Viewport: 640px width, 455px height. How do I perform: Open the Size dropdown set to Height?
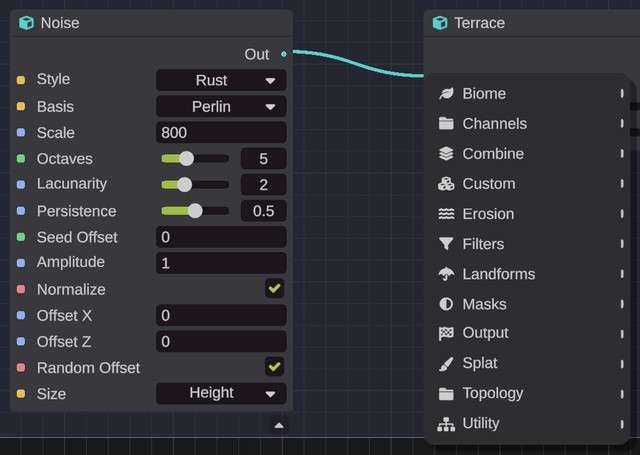click(x=221, y=393)
